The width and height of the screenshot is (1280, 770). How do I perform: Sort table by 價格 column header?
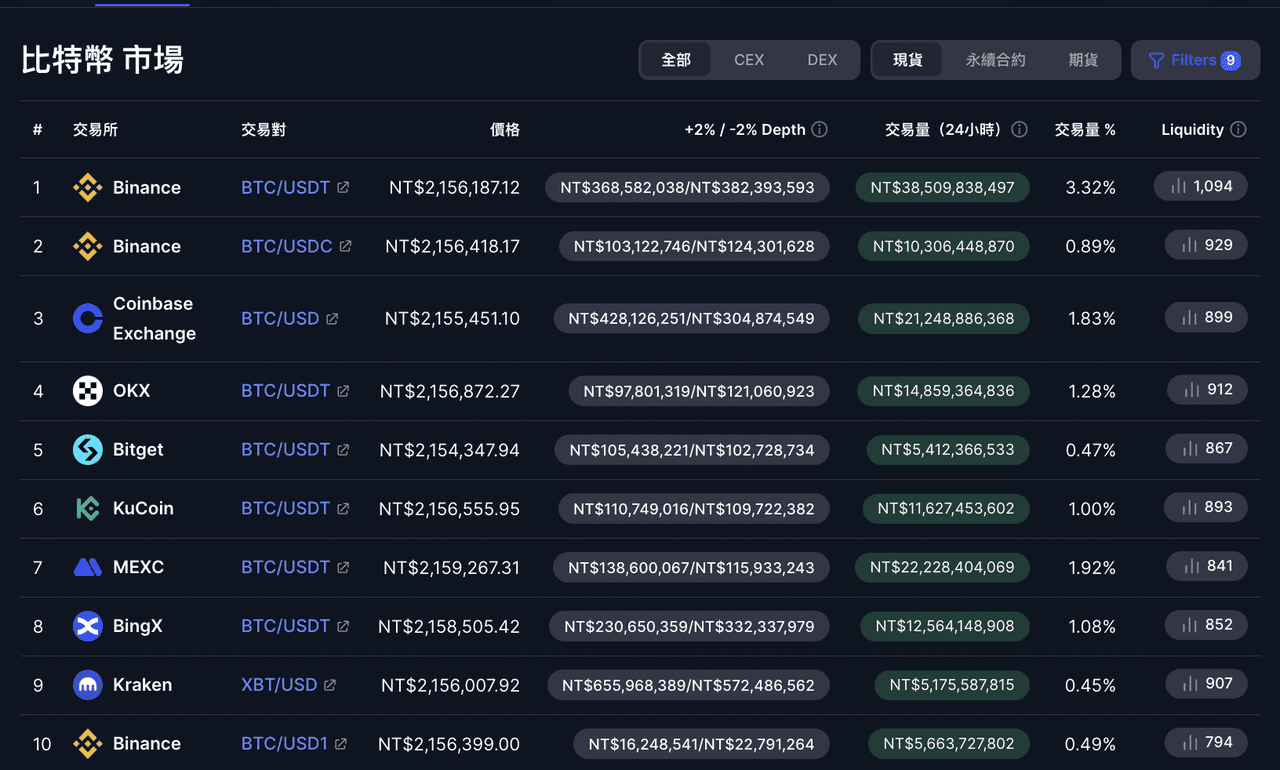point(504,130)
